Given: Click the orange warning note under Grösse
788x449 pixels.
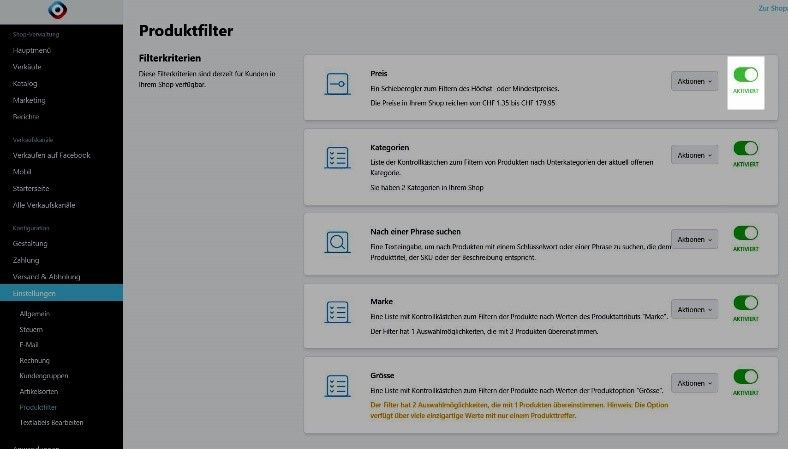Looking at the screenshot, I should pyautogui.click(x=519, y=410).
